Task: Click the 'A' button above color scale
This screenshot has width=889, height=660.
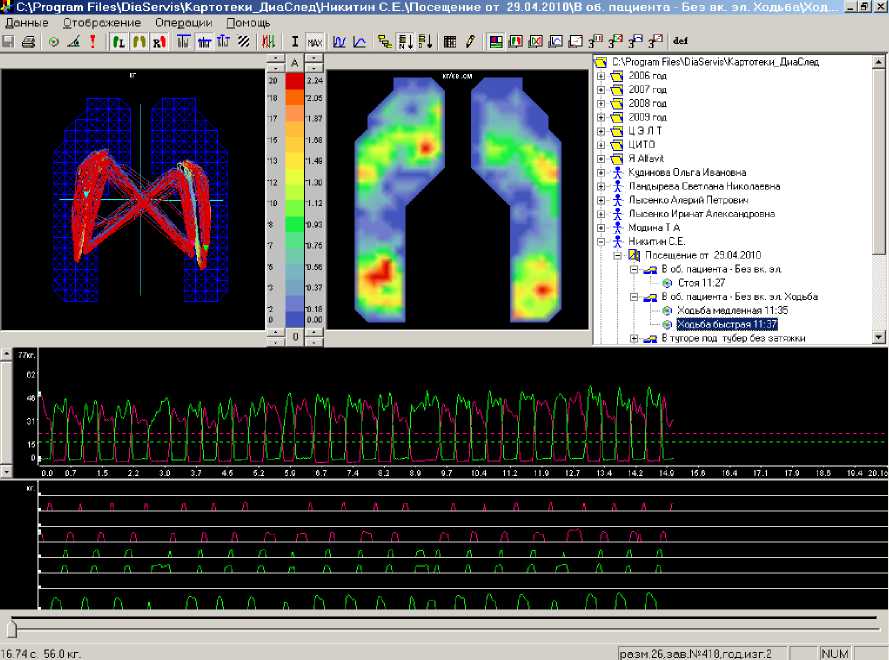Action: point(295,63)
